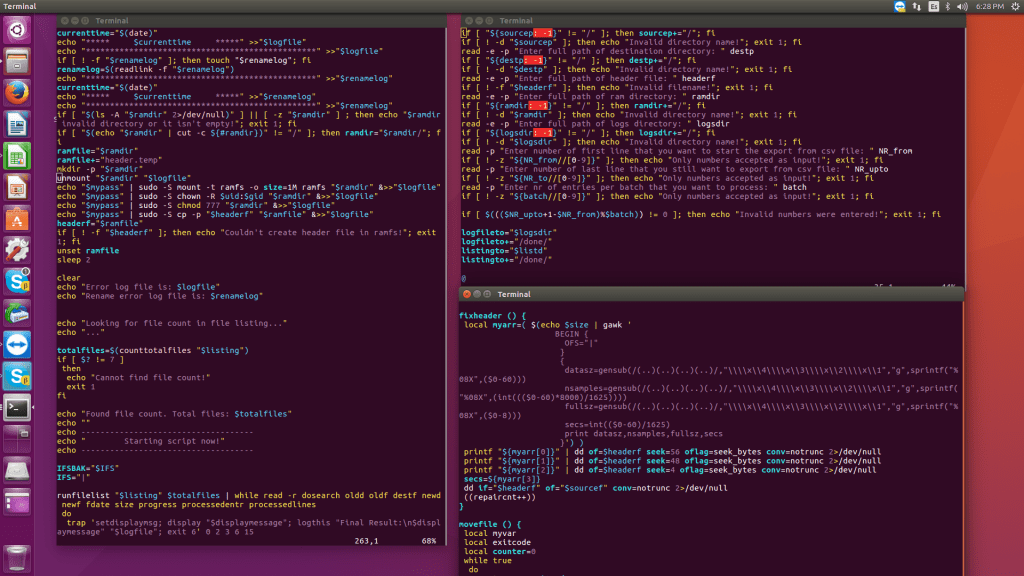1024x576 pixels.
Task: Launch TeamViewer from the dock
Action: 17,345
